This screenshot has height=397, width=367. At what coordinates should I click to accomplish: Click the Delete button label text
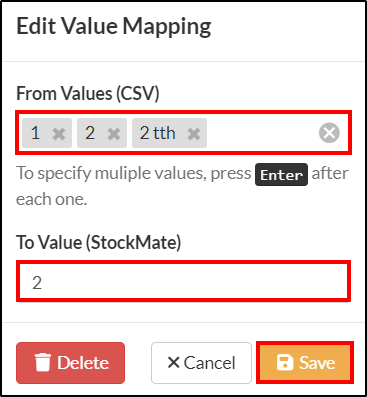[x=83, y=363]
